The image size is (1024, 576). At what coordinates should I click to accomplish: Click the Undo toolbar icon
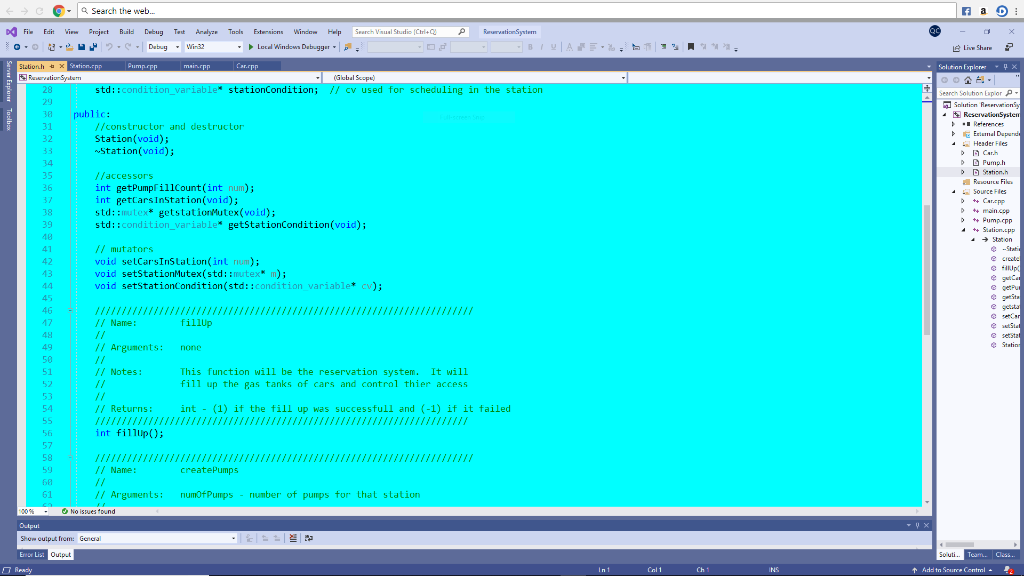tap(109, 45)
